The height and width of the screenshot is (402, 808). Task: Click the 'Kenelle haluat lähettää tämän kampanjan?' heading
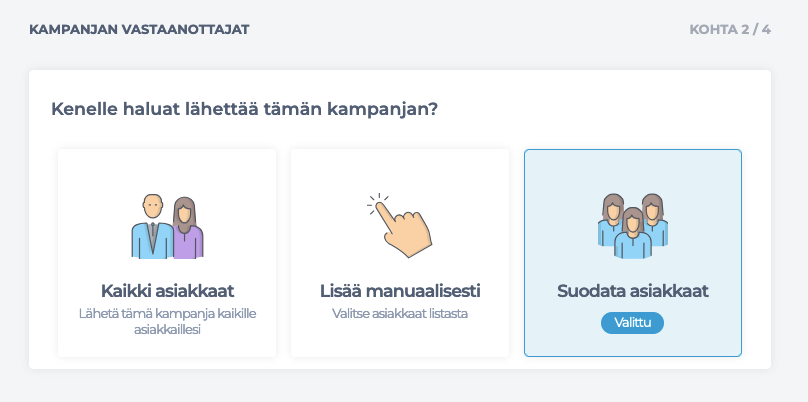pos(244,109)
